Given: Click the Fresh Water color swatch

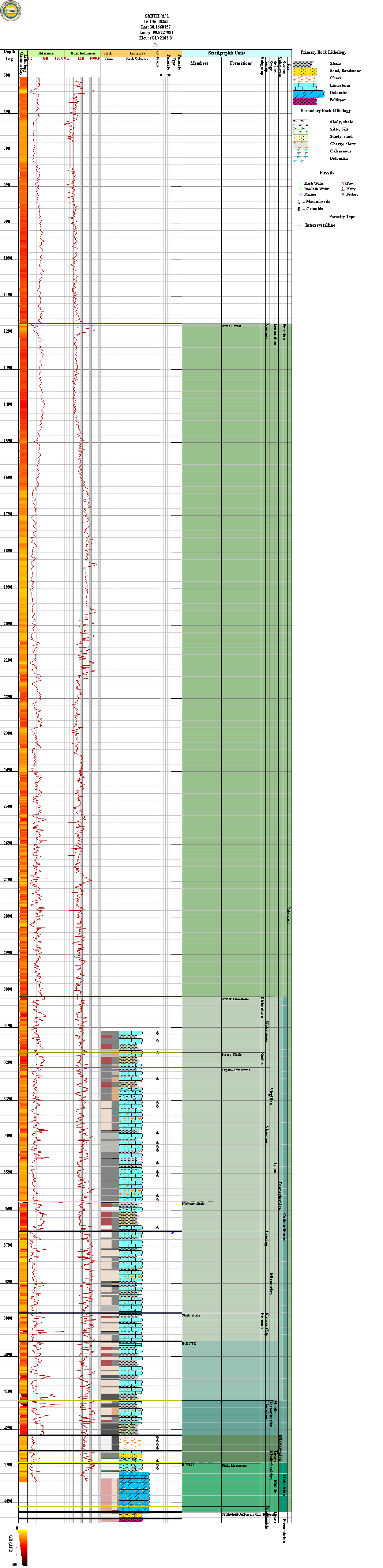Looking at the screenshot, I should [301, 183].
